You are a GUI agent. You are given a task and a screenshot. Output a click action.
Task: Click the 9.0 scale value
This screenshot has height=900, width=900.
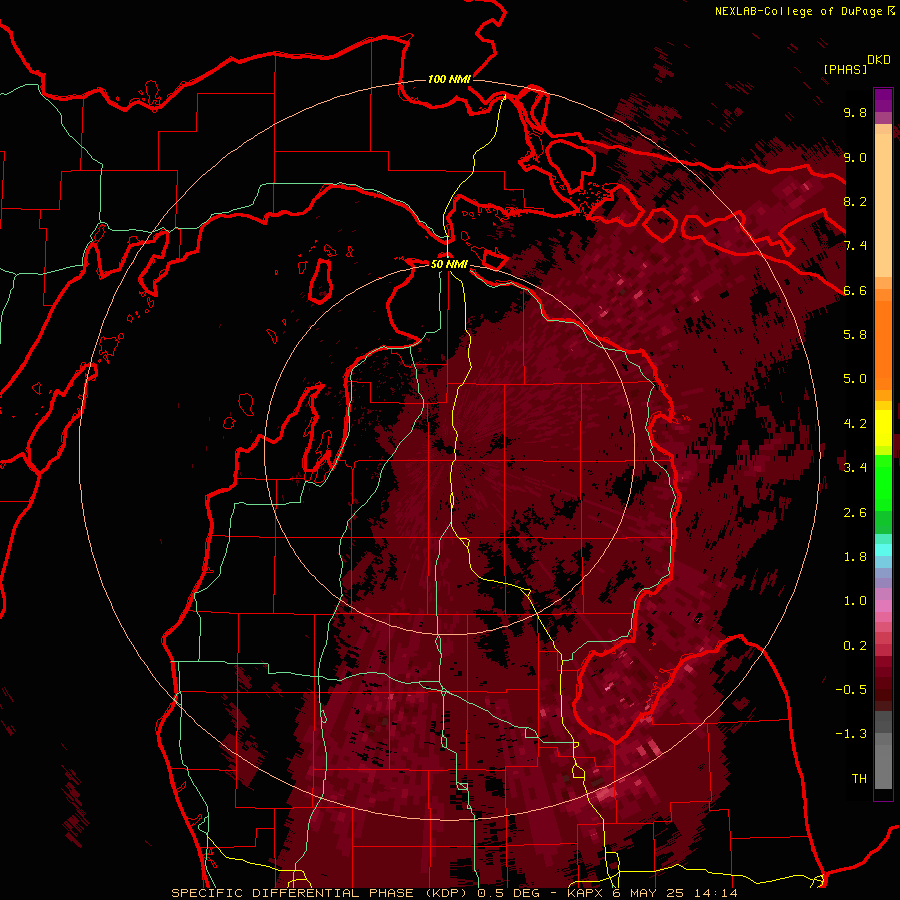click(x=855, y=158)
